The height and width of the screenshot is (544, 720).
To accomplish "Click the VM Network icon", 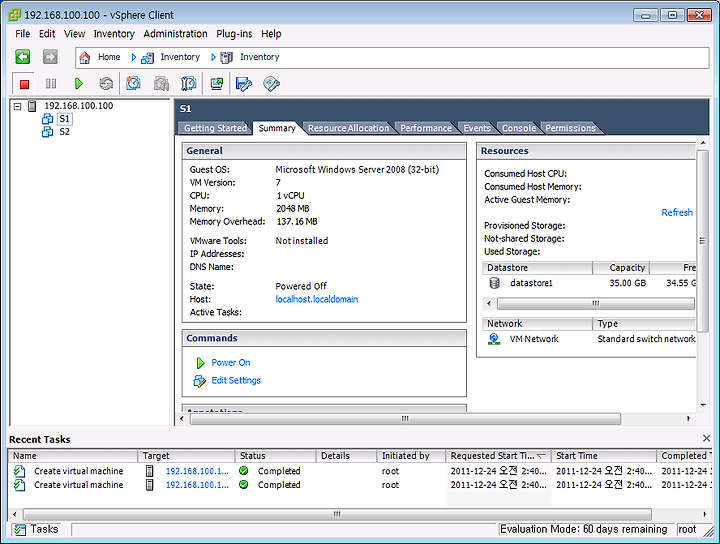I will 494,339.
